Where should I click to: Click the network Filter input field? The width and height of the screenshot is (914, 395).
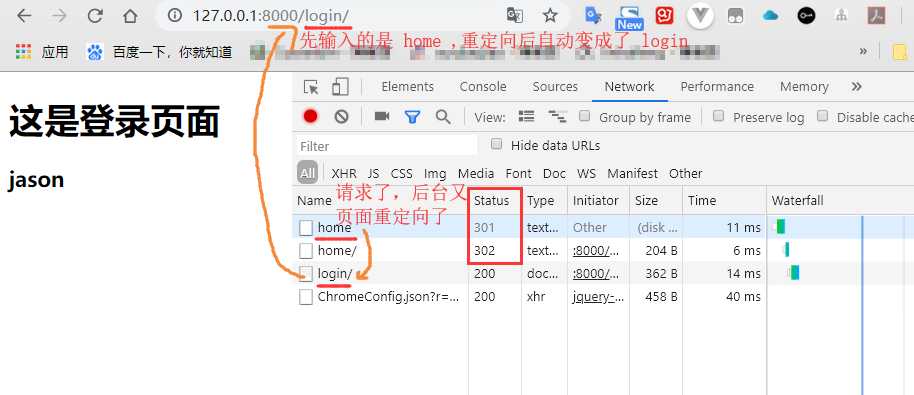387,146
